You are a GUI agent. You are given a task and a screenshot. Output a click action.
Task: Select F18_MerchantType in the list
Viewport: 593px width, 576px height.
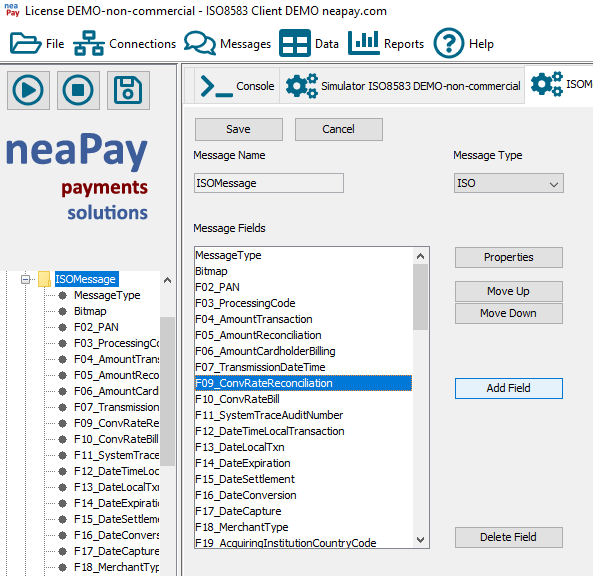(x=303, y=527)
